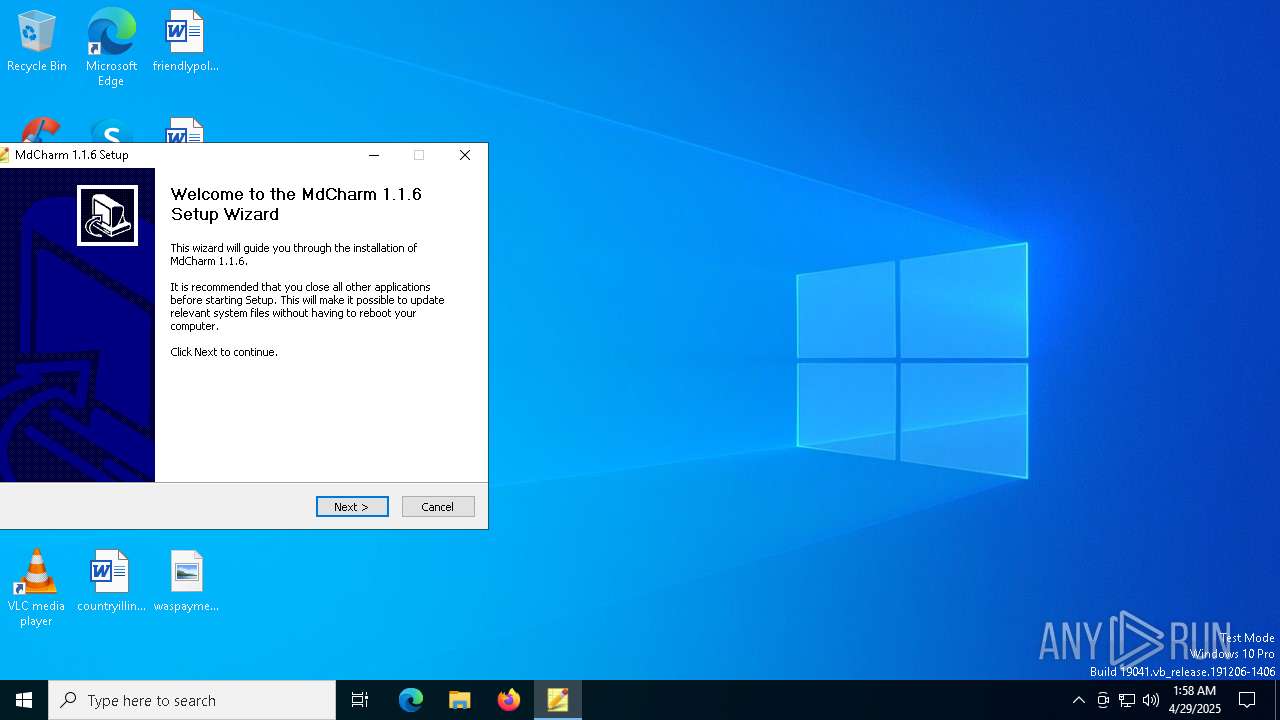Screen dimensions: 1280x720
Task: Click the taskbar search box
Action: [x=192, y=700]
